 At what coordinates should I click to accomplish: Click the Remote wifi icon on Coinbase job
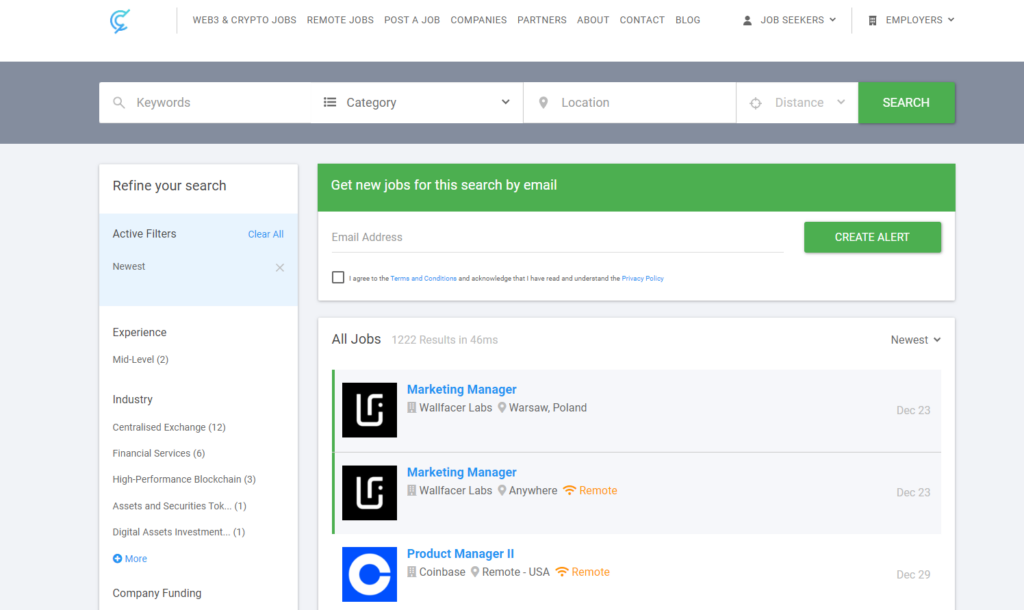562,572
